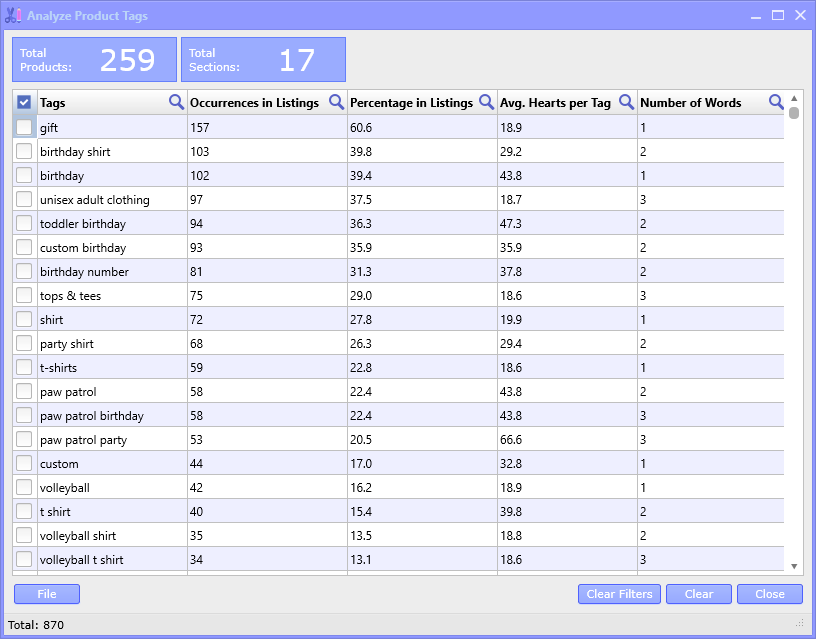Check the box for the gift tag

24,127
